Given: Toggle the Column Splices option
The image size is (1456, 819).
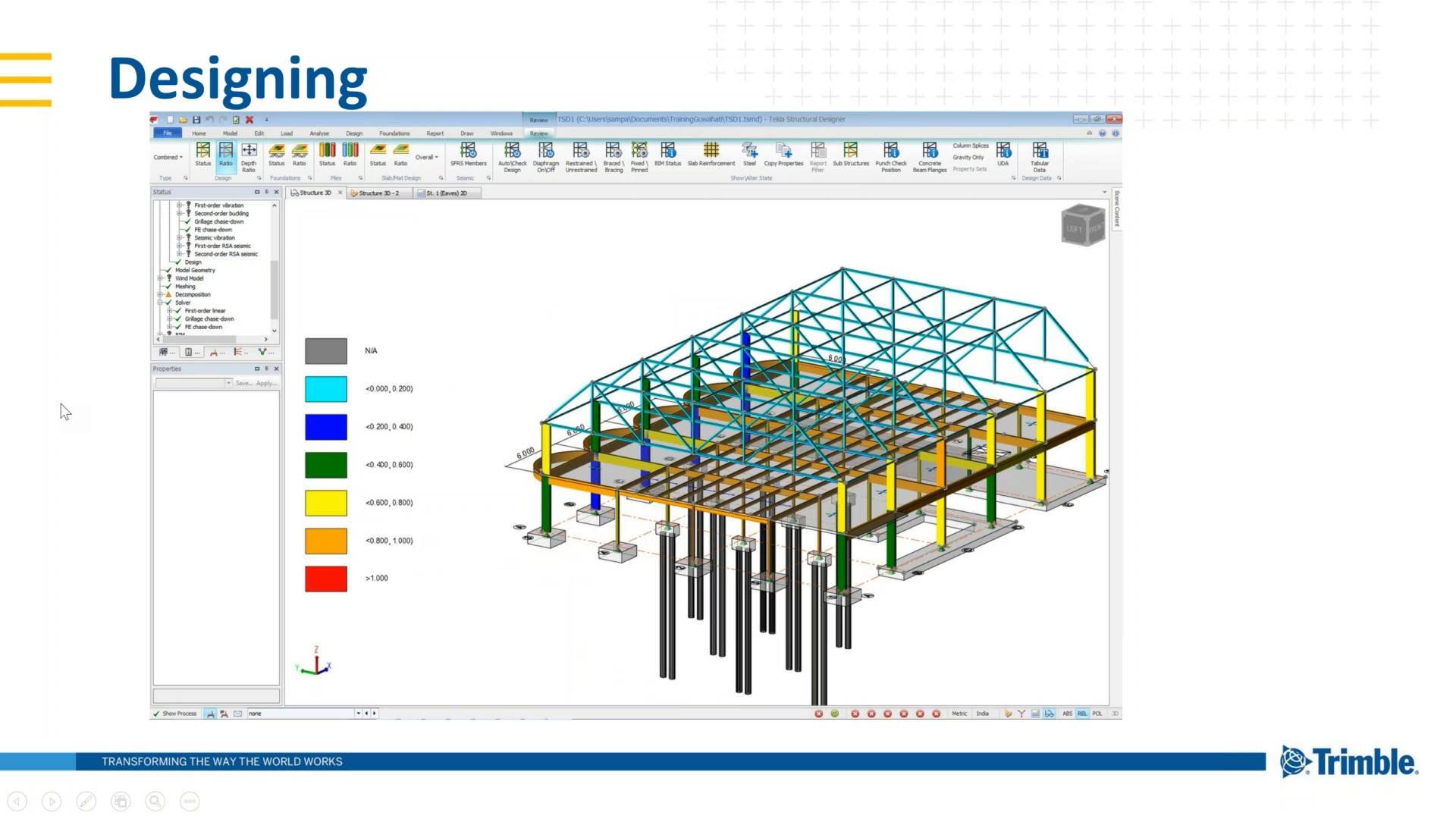Looking at the screenshot, I should click(x=971, y=146).
